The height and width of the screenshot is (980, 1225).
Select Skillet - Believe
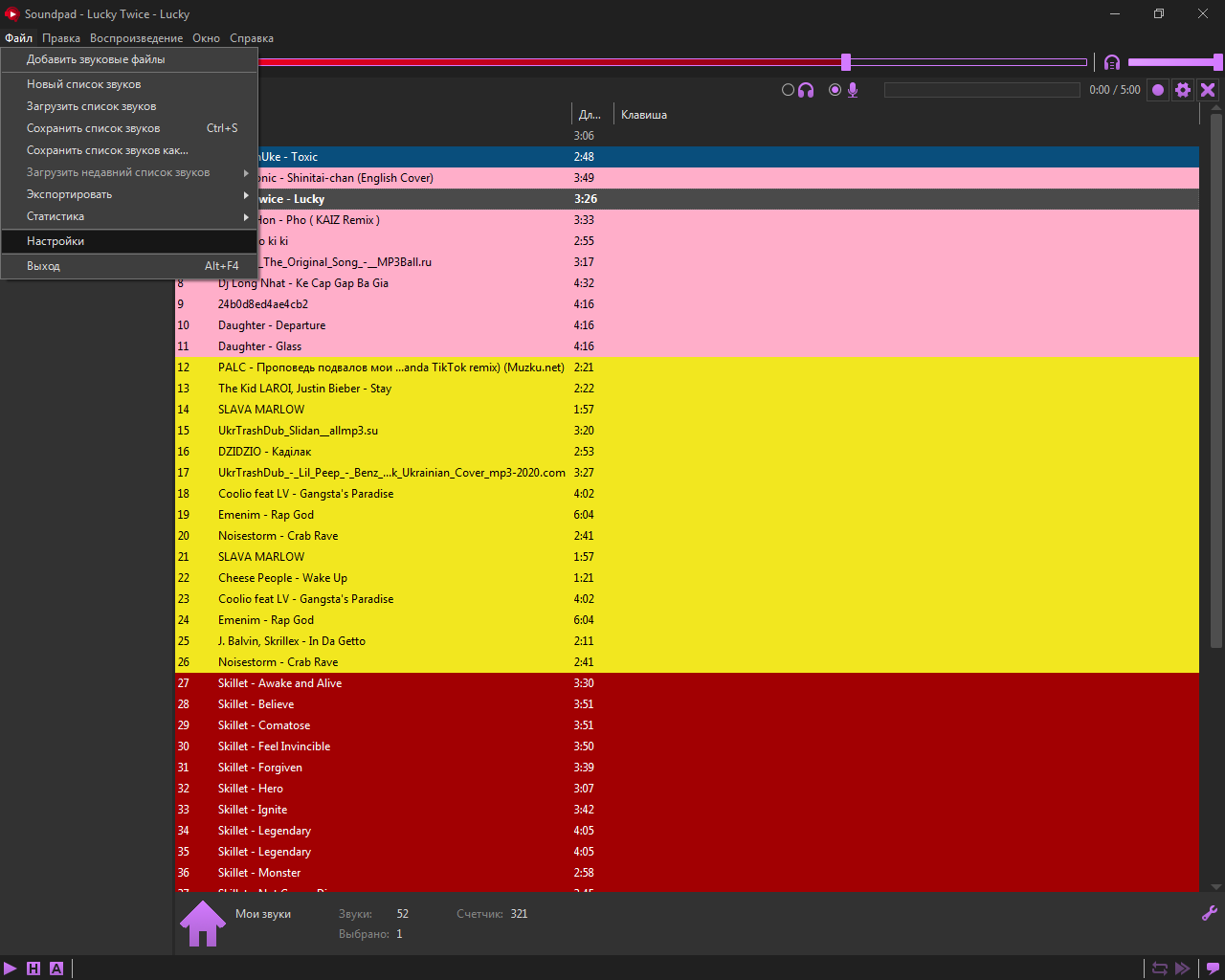(x=687, y=704)
